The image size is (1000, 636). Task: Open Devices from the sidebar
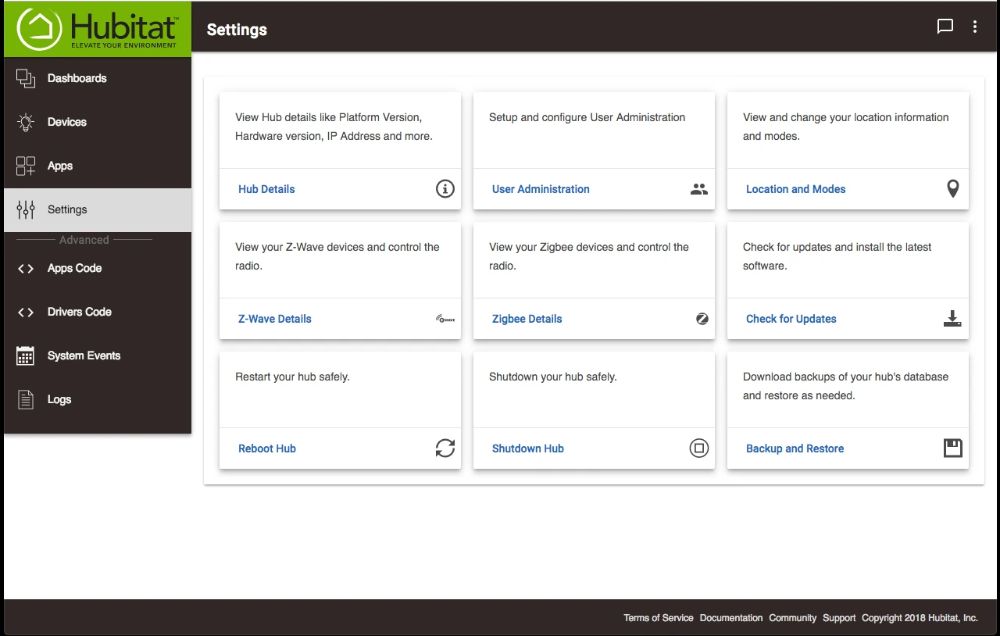[66, 122]
